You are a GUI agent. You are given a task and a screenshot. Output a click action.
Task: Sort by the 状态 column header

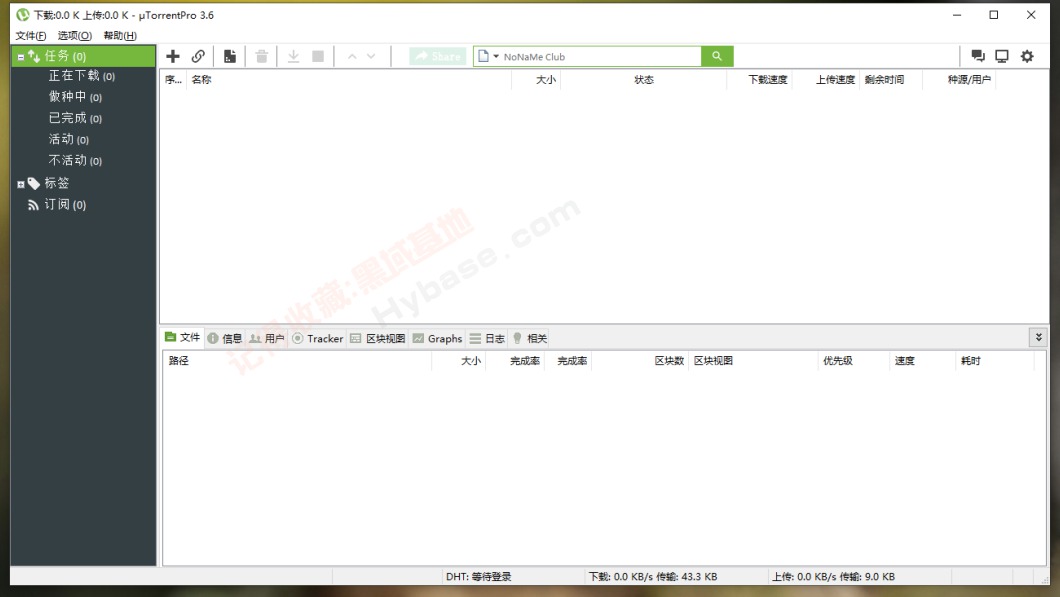click(643, 80)
